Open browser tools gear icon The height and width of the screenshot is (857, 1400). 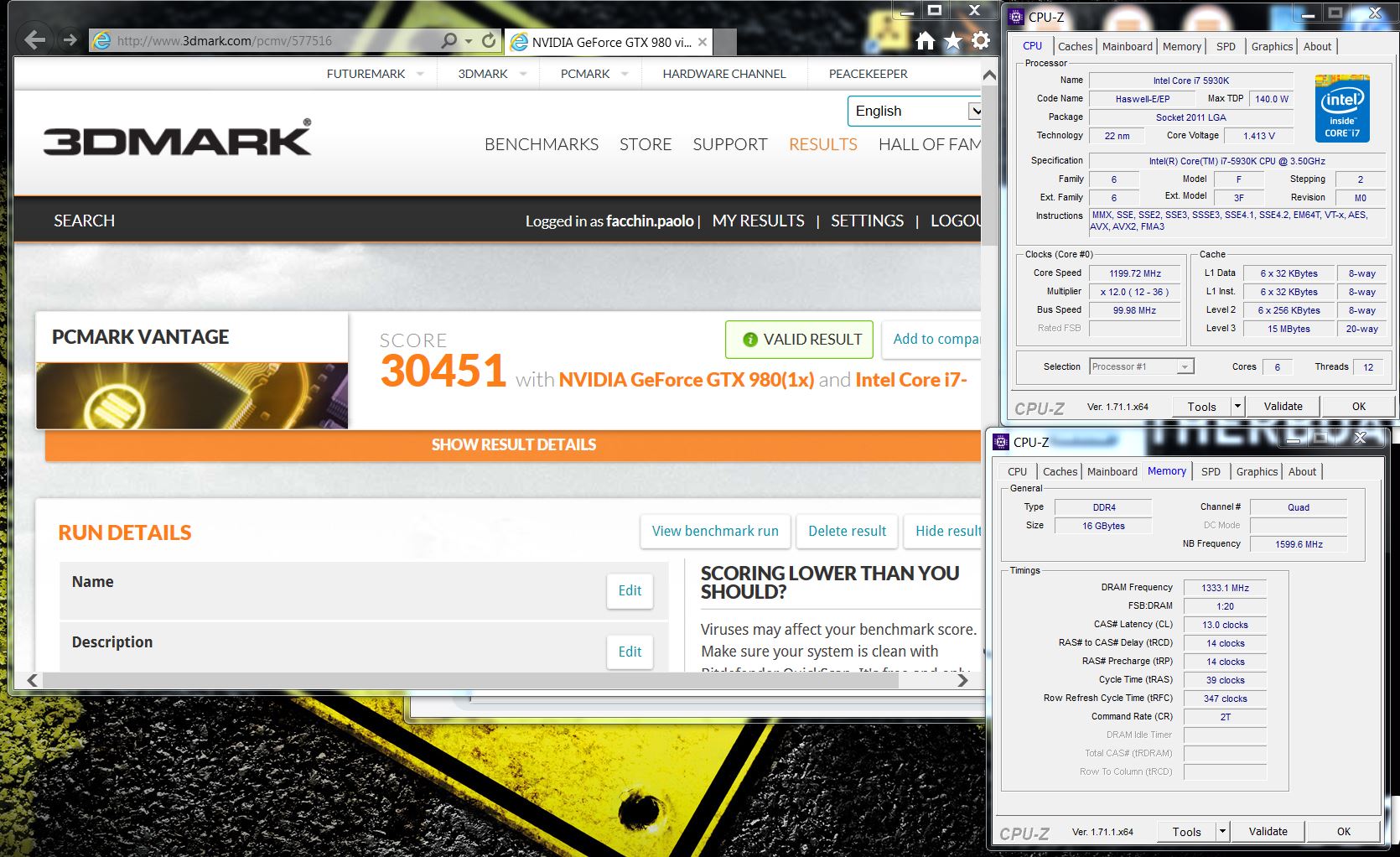[x=980, y=40]
